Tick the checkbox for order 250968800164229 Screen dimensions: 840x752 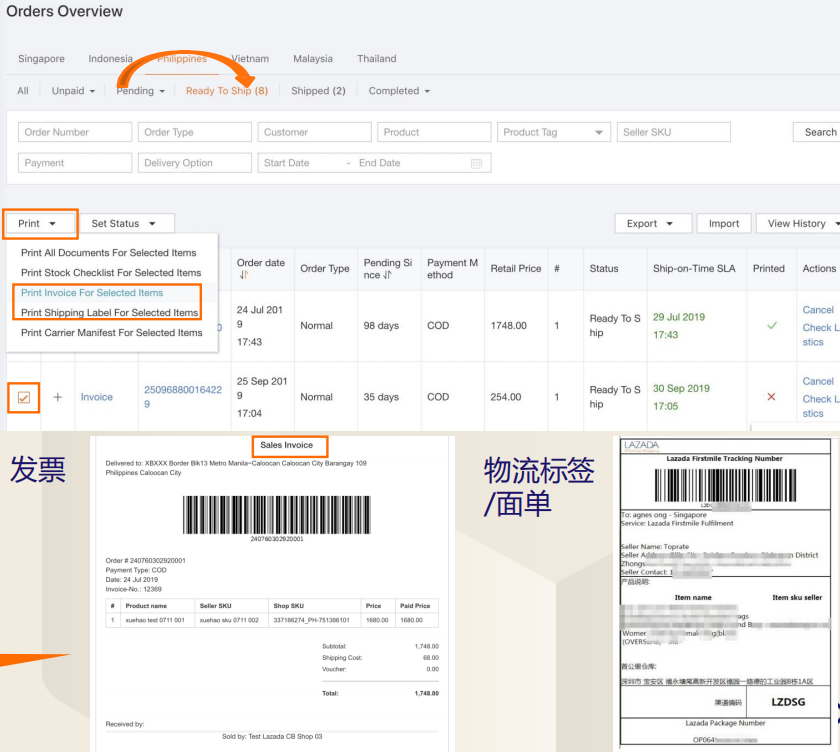(x=24, y=397)
